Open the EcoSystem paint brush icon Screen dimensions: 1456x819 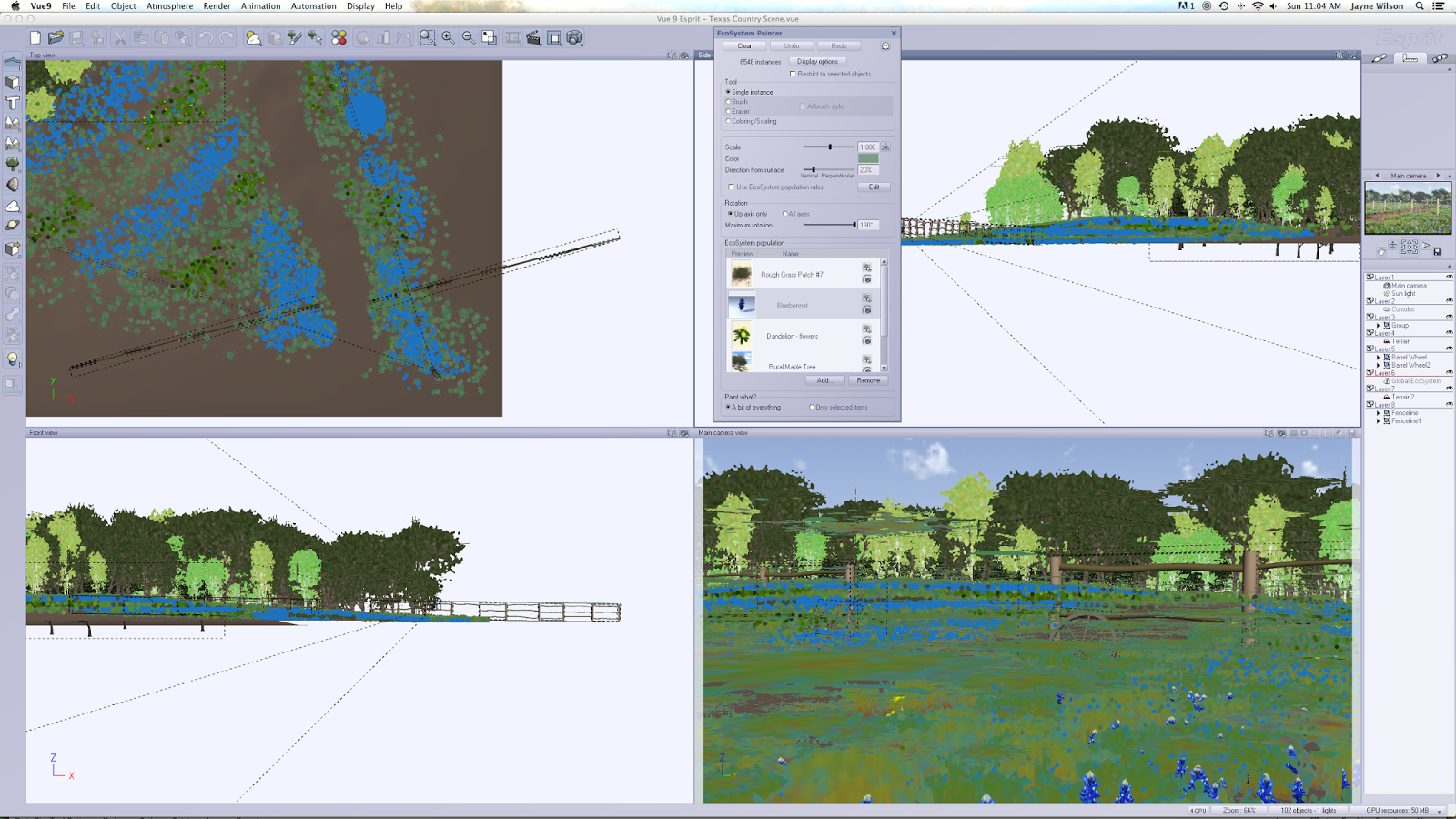tap(294, 37)
